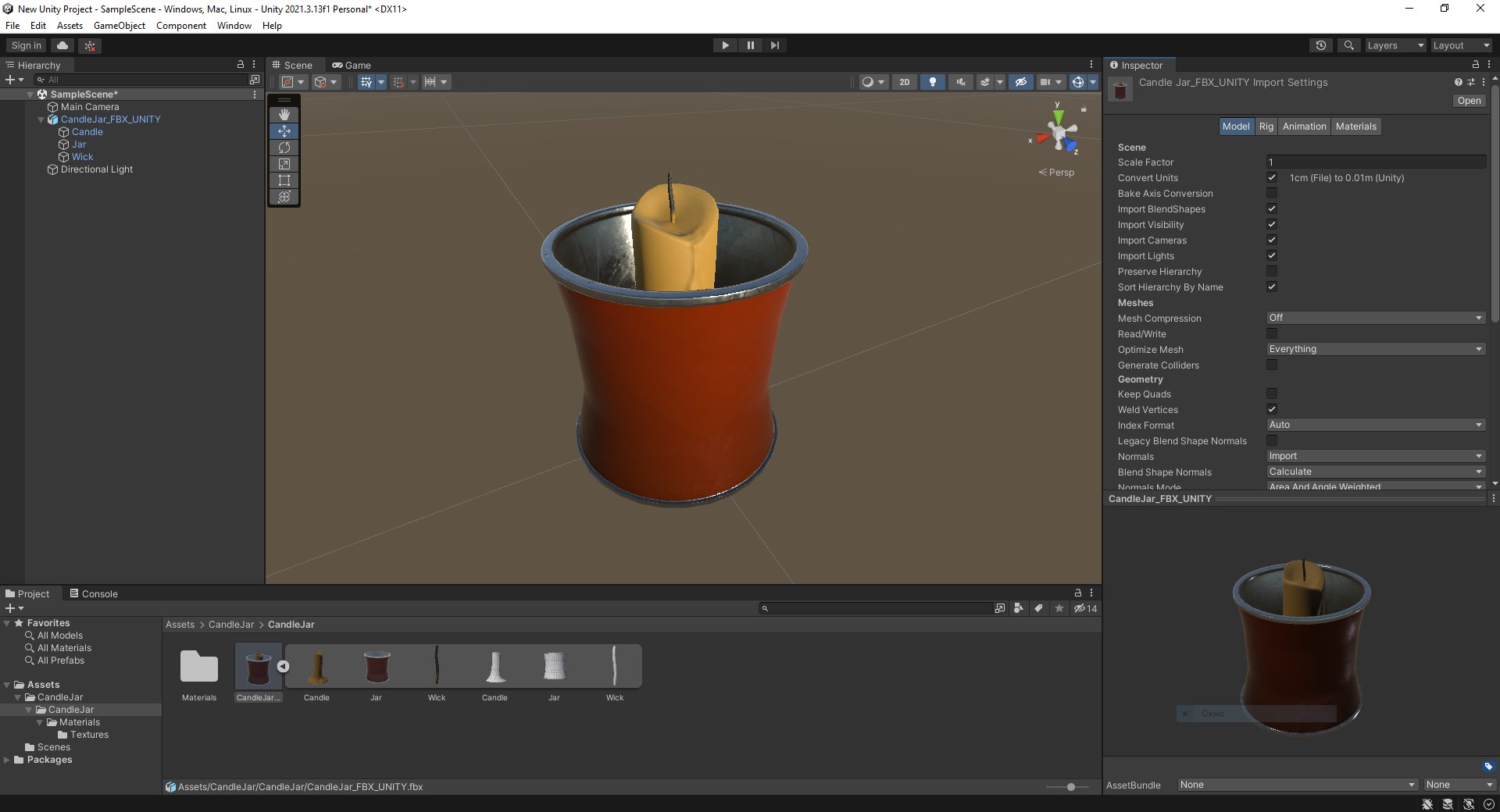This screenshot has width=1500, height=812.
Task: Click the scene orientation gizmo
Action: (1058, 132)
